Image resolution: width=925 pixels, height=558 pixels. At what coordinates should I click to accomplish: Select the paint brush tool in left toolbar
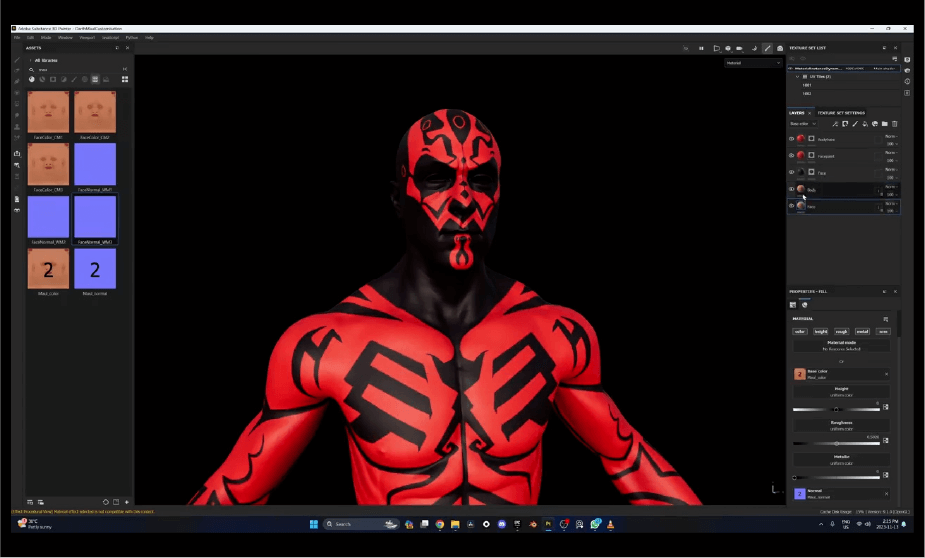(x=17, y=60)
